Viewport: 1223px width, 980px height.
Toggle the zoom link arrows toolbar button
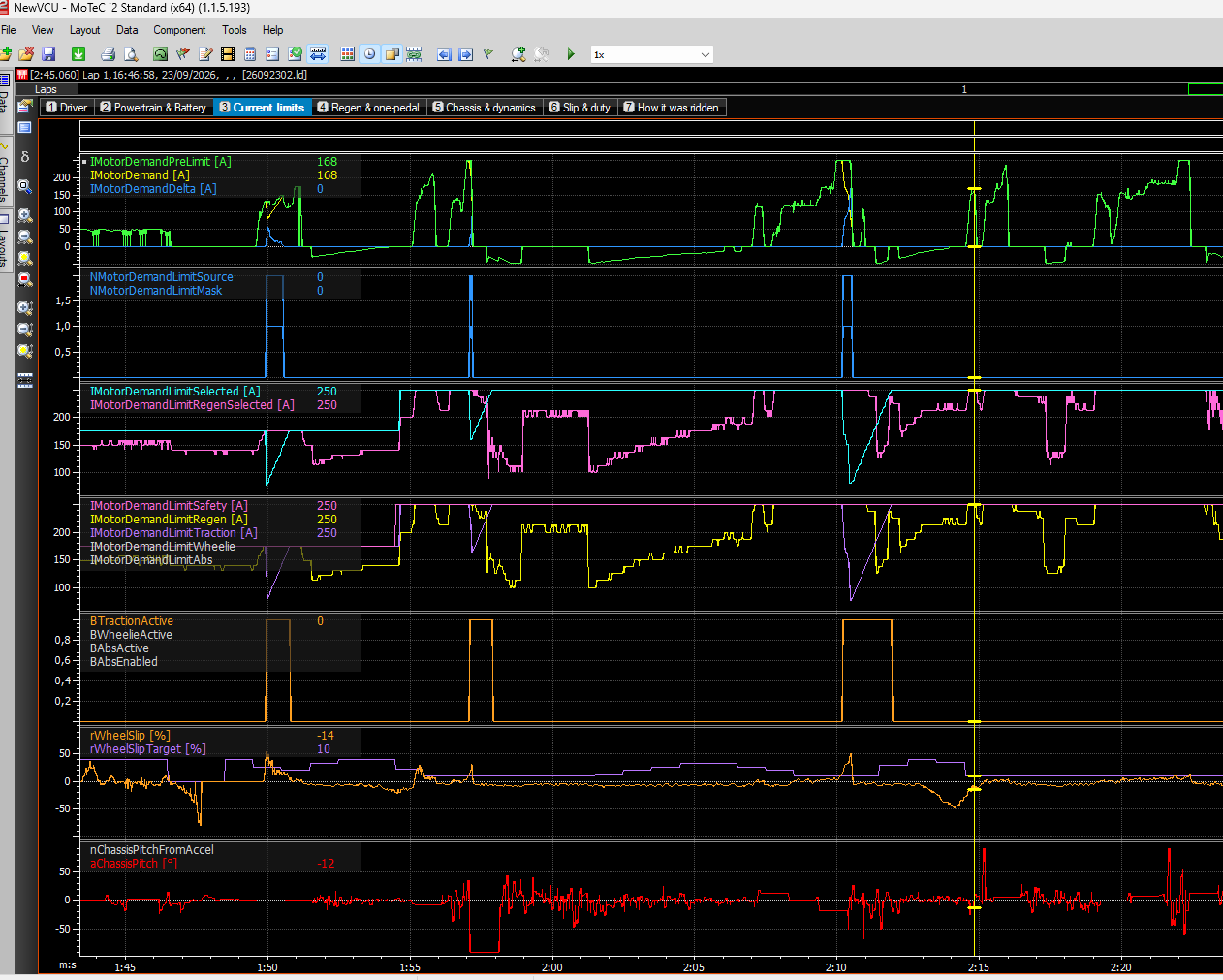pos(318,54)
